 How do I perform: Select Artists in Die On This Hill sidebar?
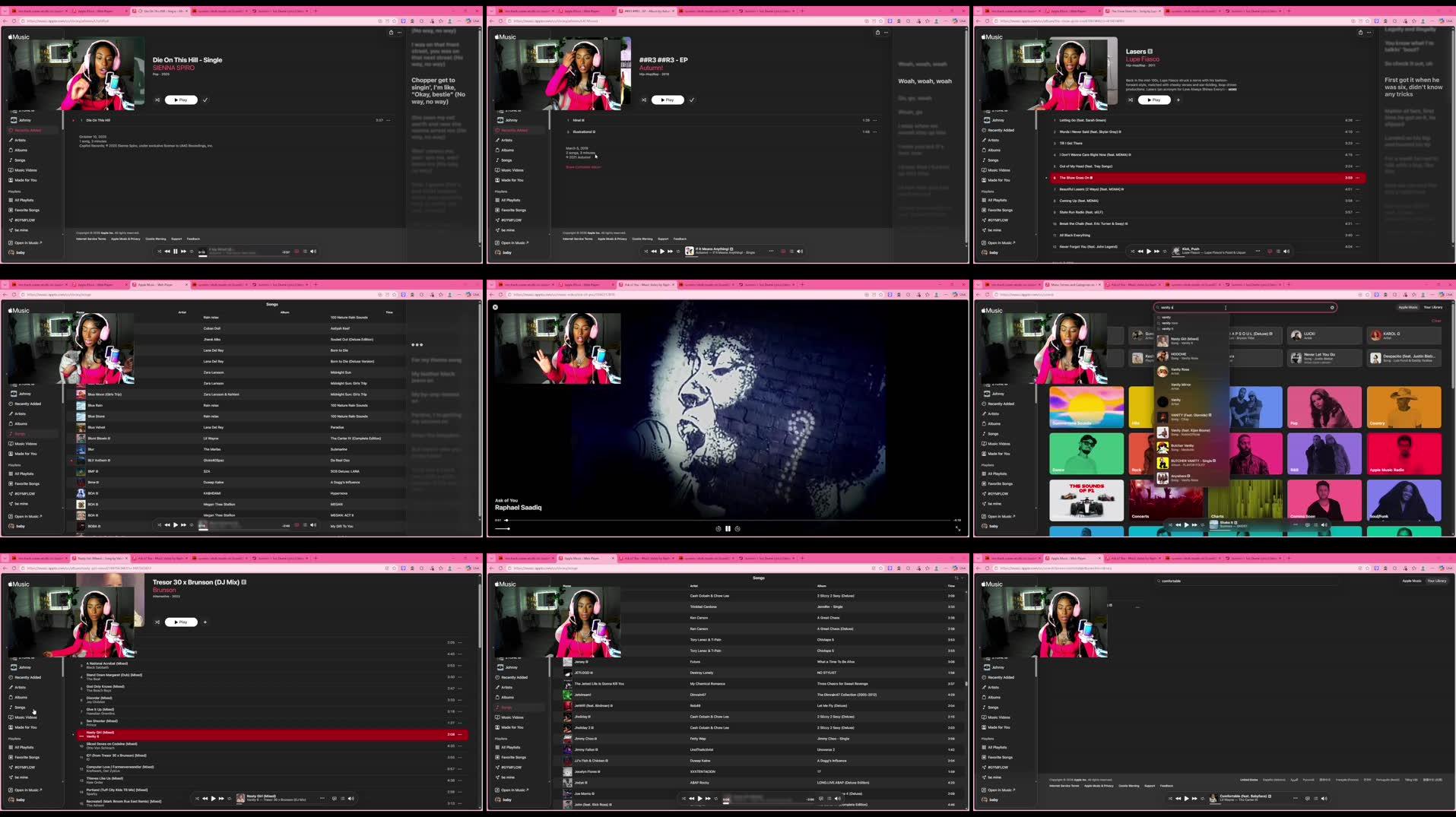pyautogui.click(x=21, y=140)
